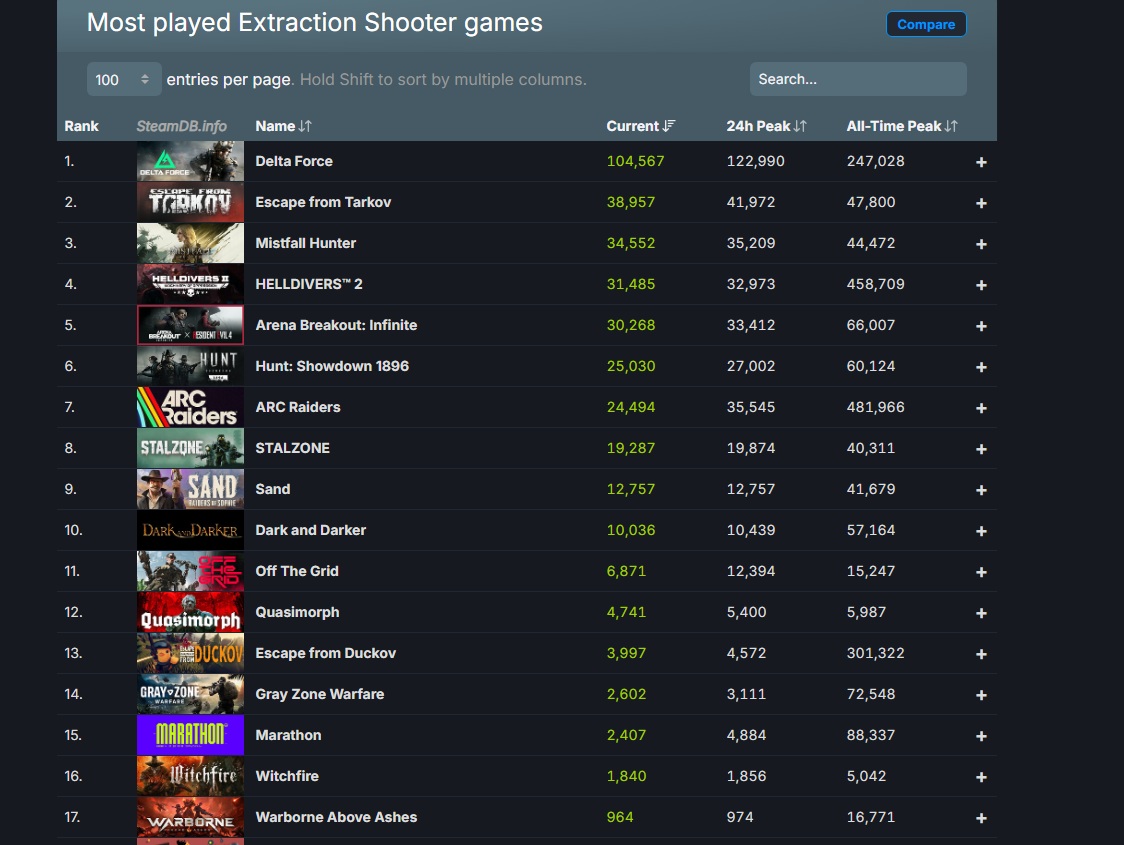This screenshot has height=845, width=1124.
Task: Click the Off The Grid thumbnail
Action: coord(190,571)
